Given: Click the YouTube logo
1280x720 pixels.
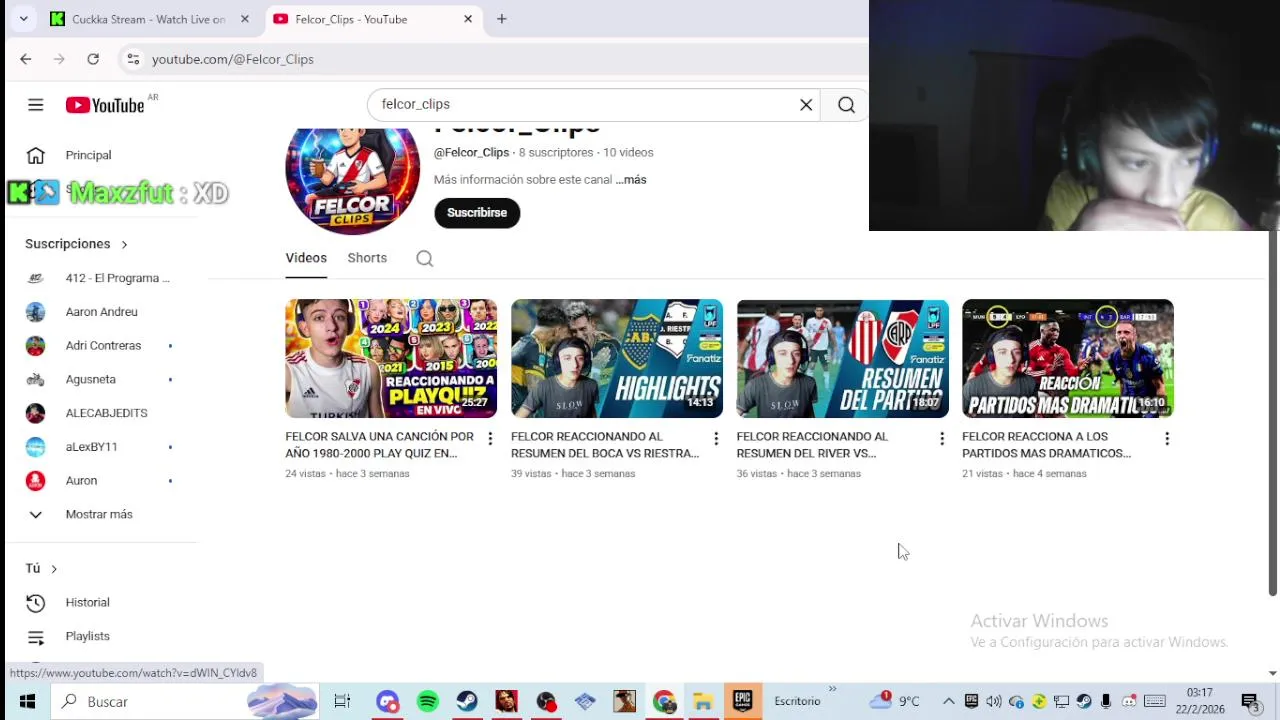Looking at the screenshot, I should click(x=105, y=105).
